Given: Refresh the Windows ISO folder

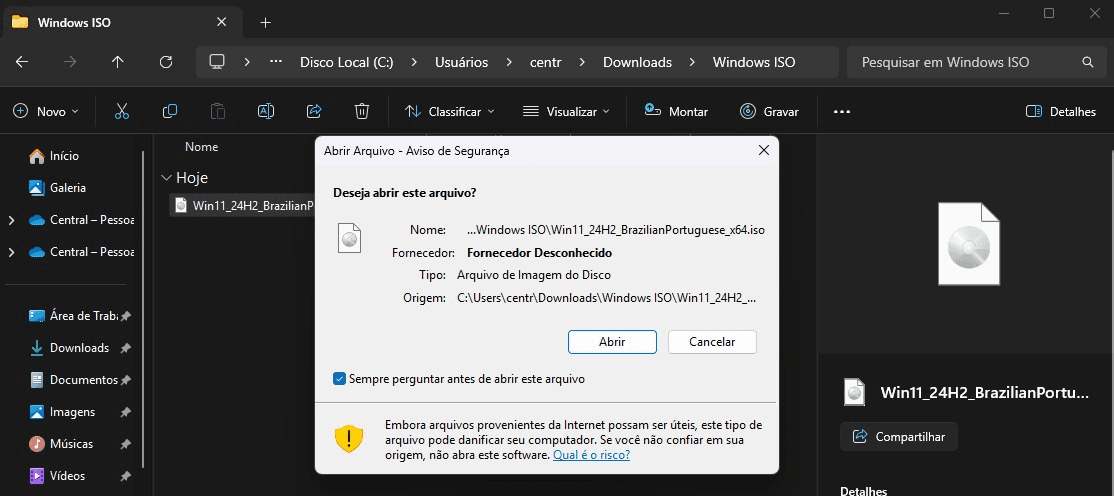Looking at the screenshot, I should 166,63.
